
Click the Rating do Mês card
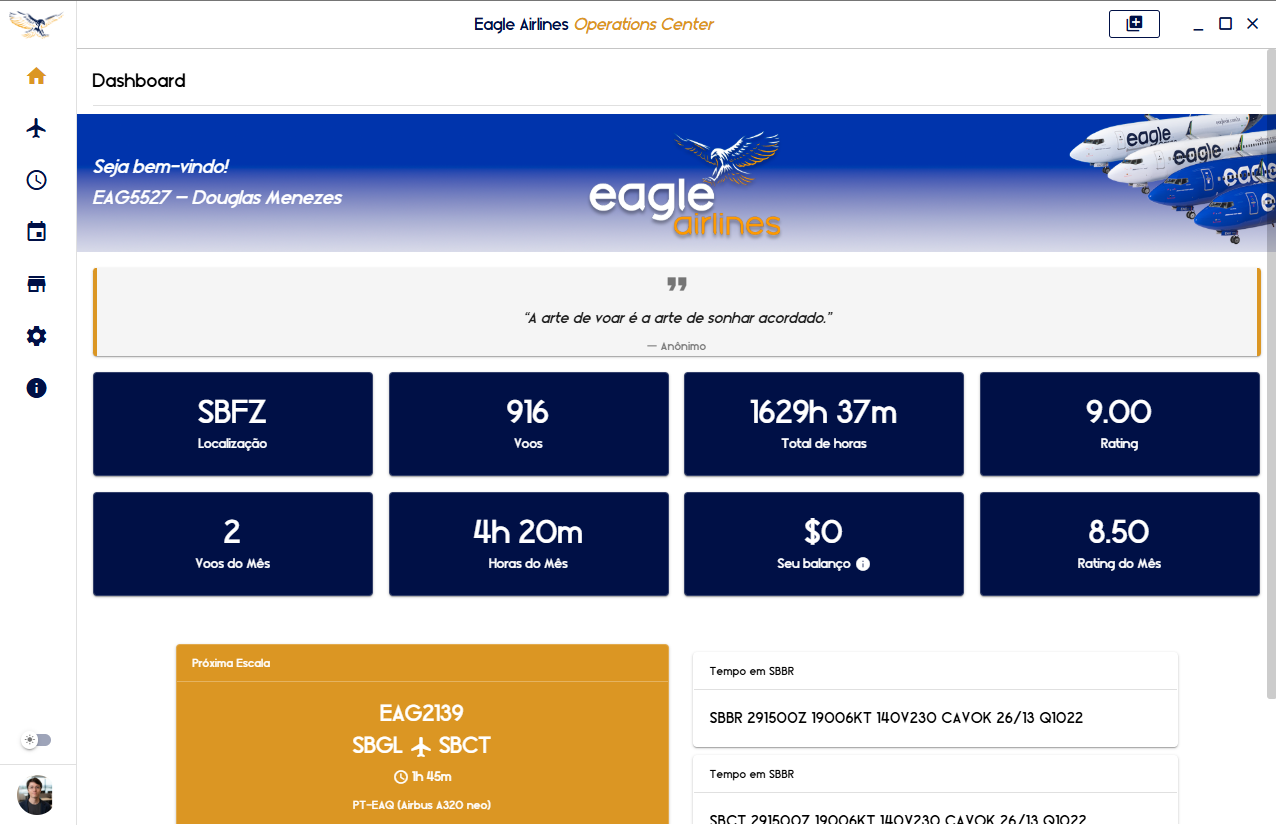[1119, 544]
